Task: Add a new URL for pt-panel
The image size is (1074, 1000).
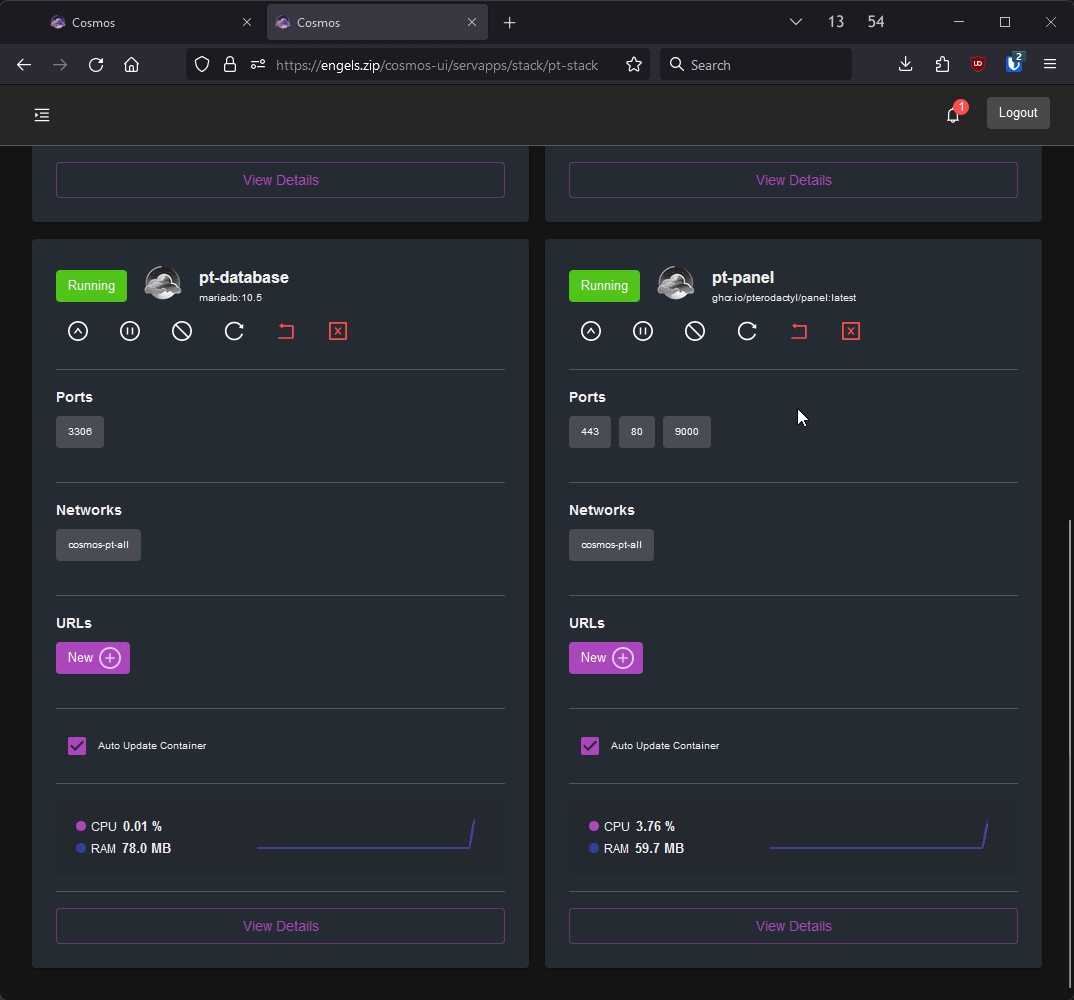Action: (606, 658)
